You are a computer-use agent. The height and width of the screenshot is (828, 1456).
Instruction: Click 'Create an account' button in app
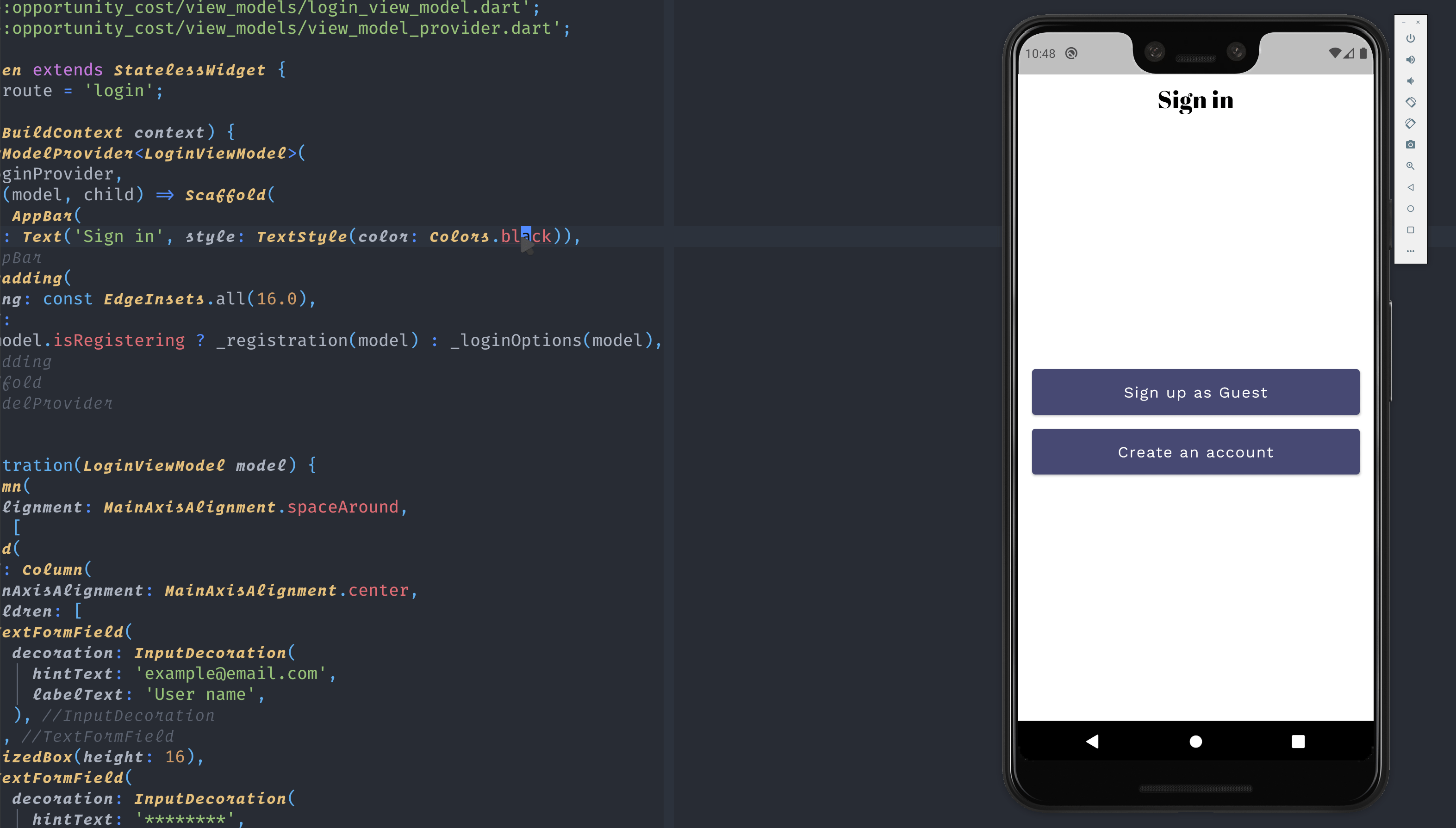coord(1196,452)
